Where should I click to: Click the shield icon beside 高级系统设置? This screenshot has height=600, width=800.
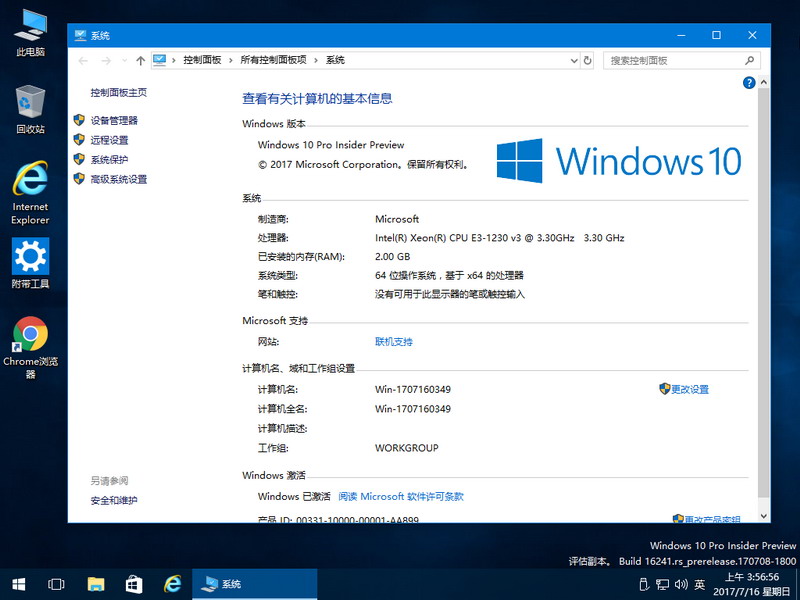pos(79,179)
